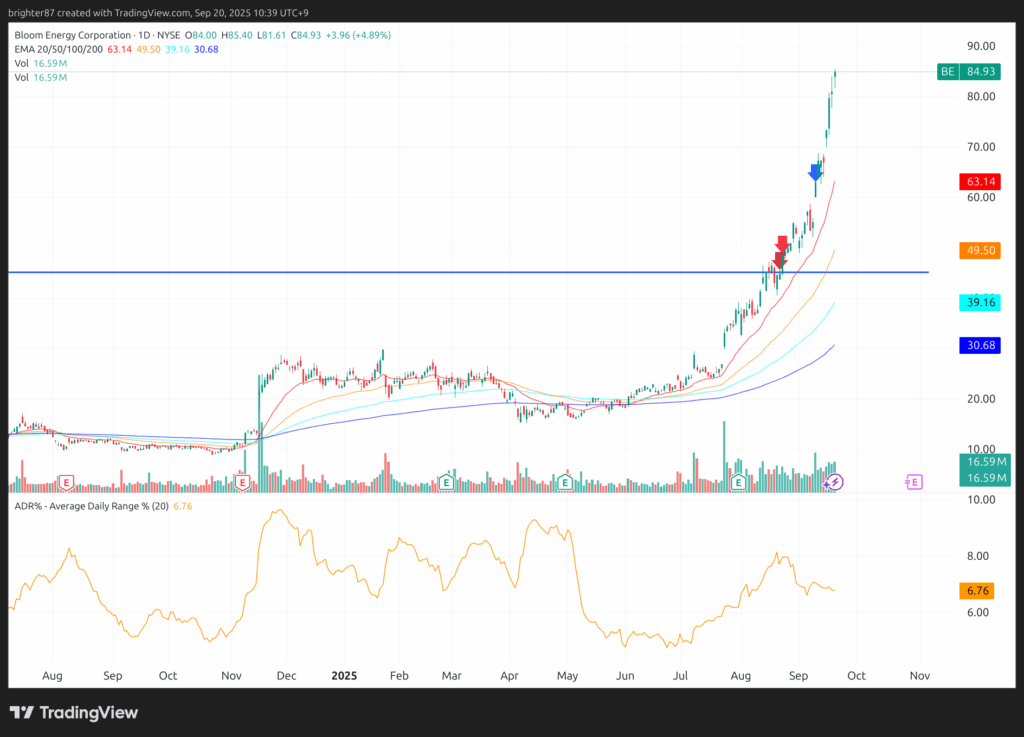Click the Feb label on time axis

tap(399, 676)
